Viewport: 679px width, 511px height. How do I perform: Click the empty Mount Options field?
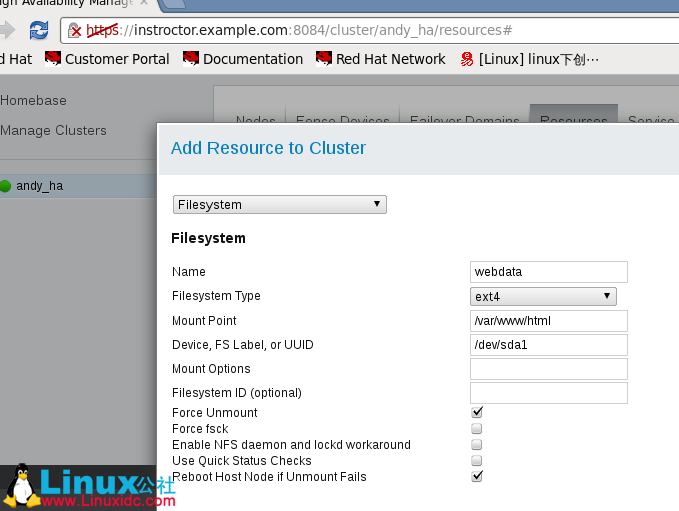point(548,369)
